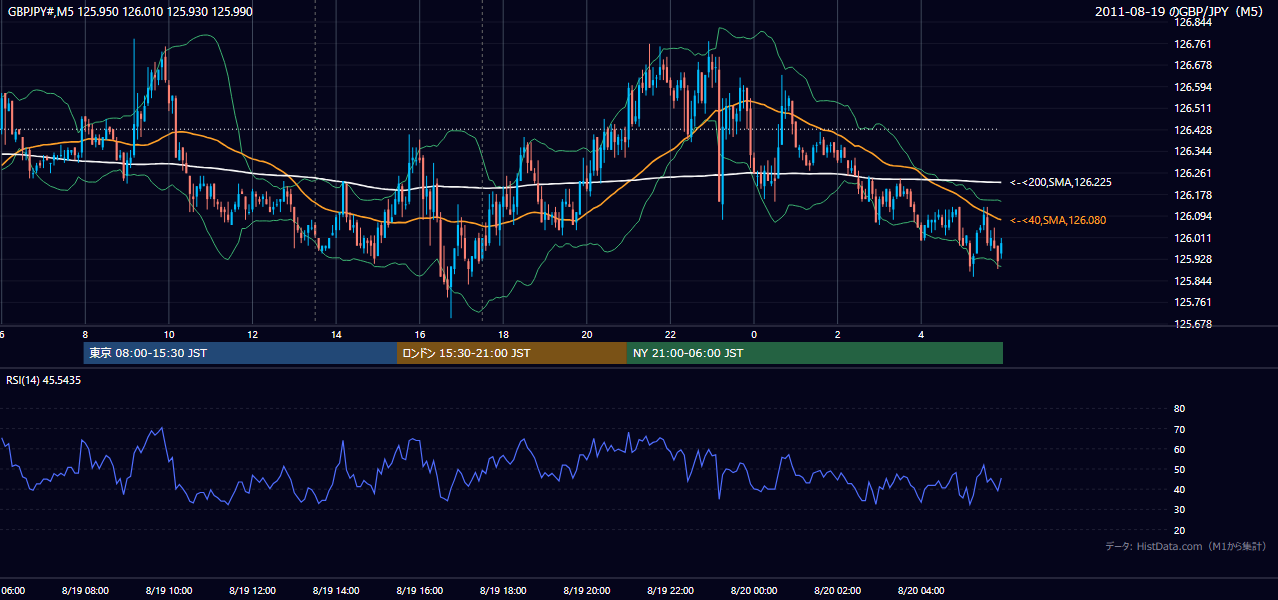Click hour tick 4 under price chart
Screen dimensions: 1278x600
(921, 335)
